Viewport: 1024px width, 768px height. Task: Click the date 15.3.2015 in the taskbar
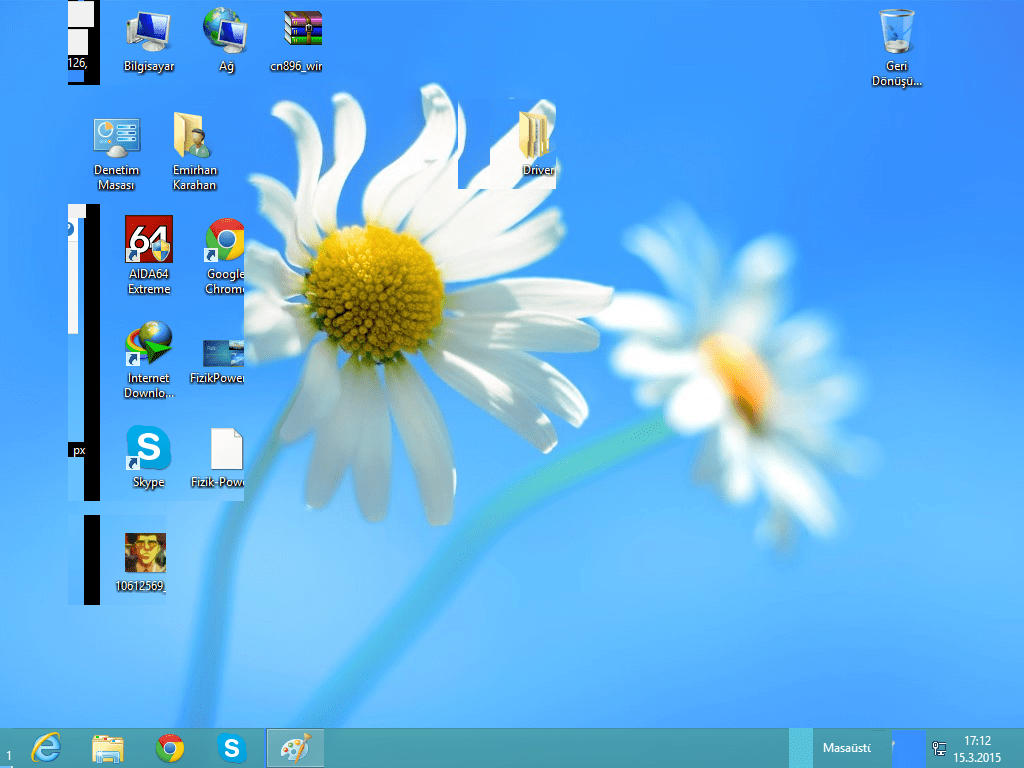[x=977, y=758]
